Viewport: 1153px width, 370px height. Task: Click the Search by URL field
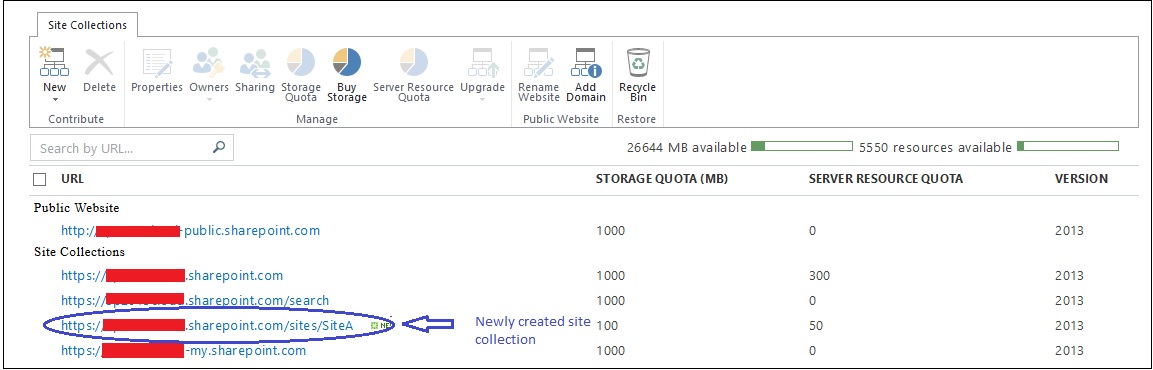point(132,148)
